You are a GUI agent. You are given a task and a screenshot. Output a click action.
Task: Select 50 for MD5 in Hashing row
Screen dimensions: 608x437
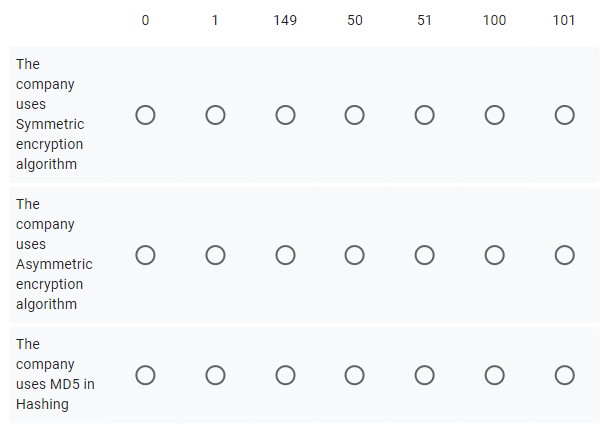tap(354, 375)
